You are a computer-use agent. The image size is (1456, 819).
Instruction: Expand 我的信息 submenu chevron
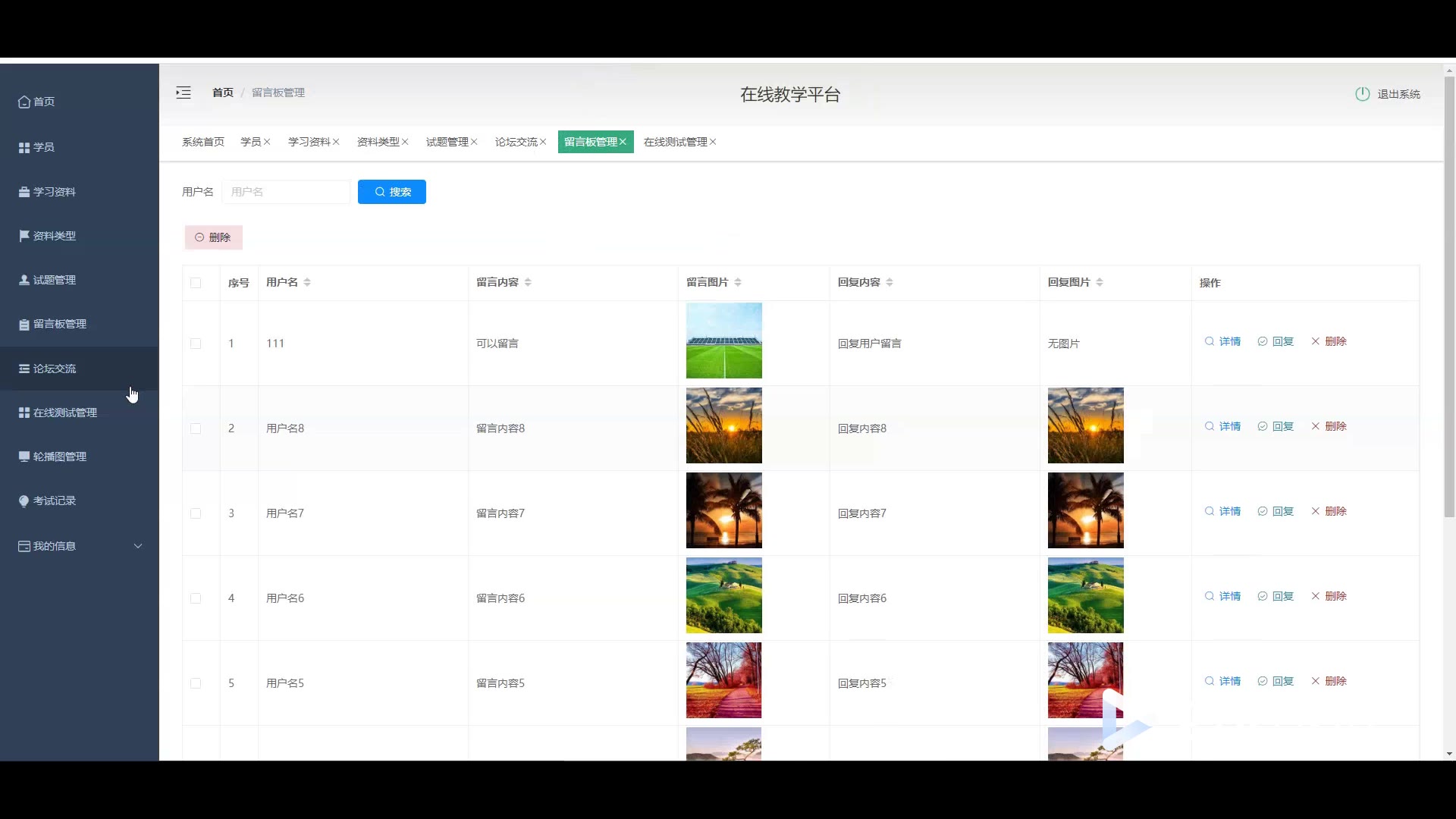pos(138,546)
